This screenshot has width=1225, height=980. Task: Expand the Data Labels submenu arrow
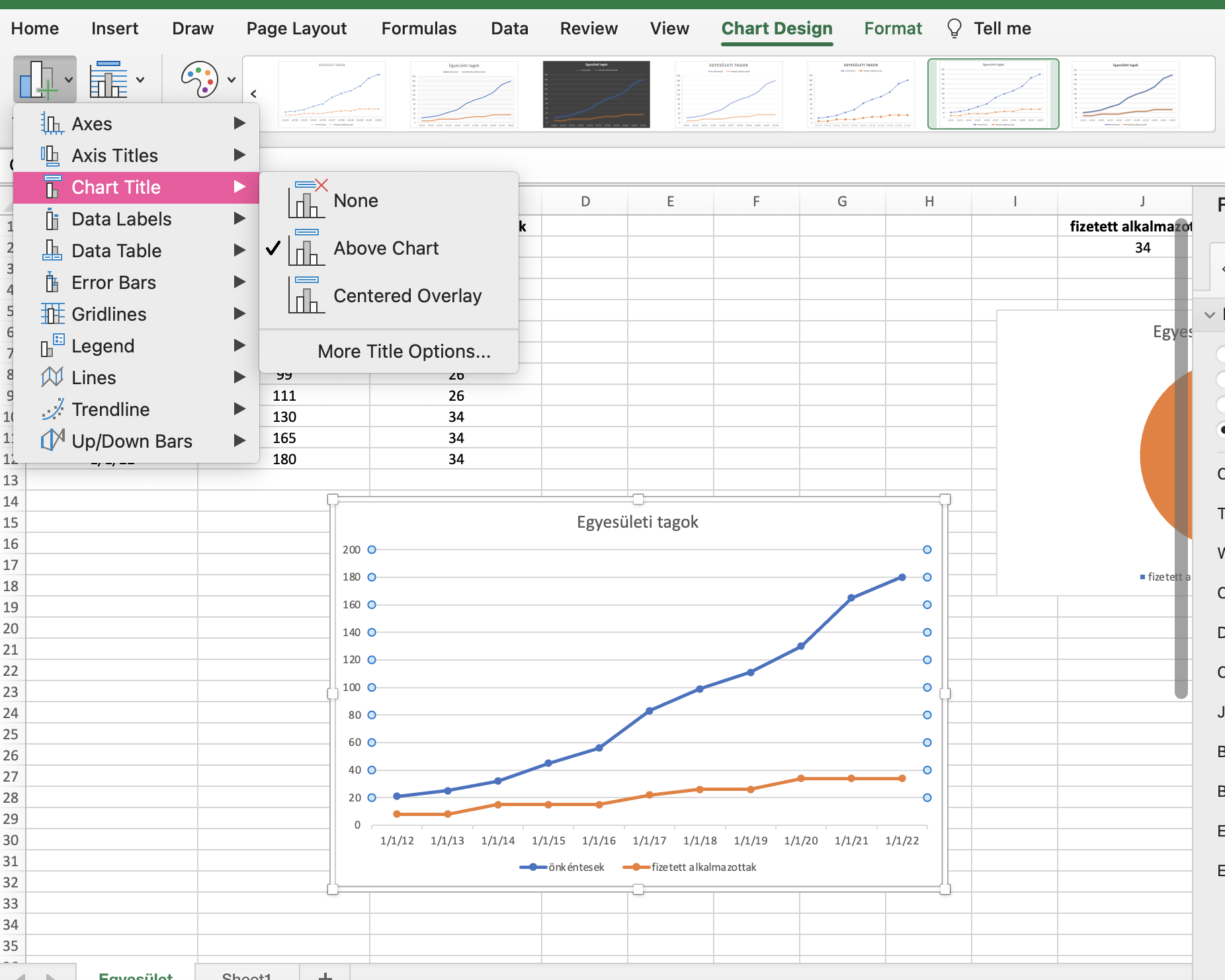point(239,219)
